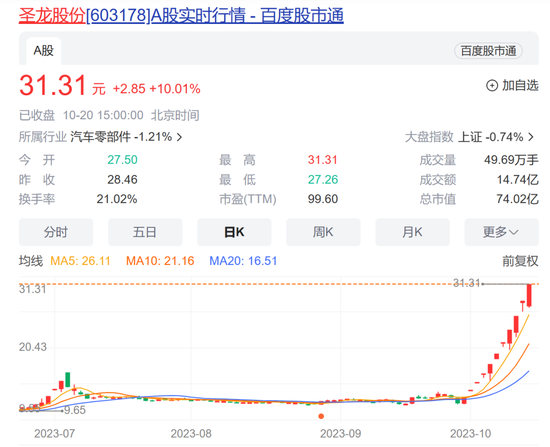Switch to the 月K chart tab
The width and height of the screenshot is (550, 447).
412,232
